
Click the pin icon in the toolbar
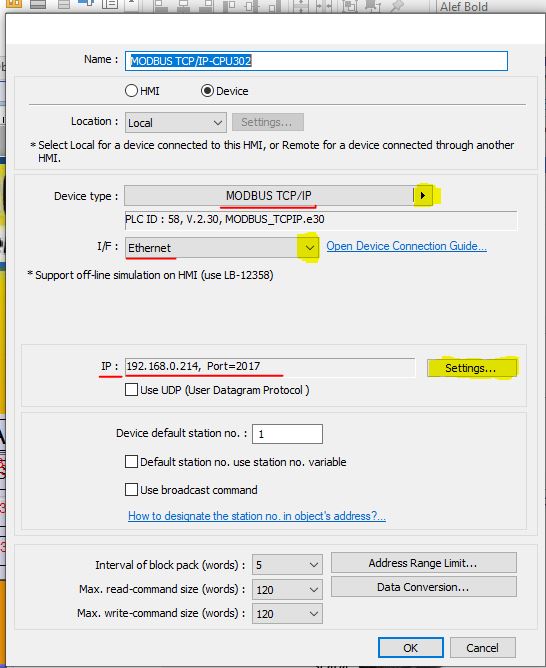[396, 6]
